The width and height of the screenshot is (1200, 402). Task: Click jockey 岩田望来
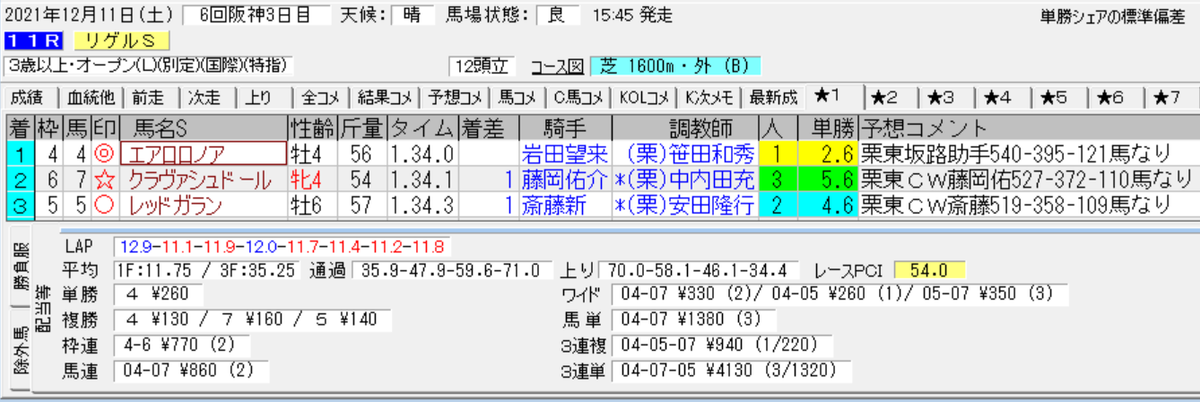(564, 154)
